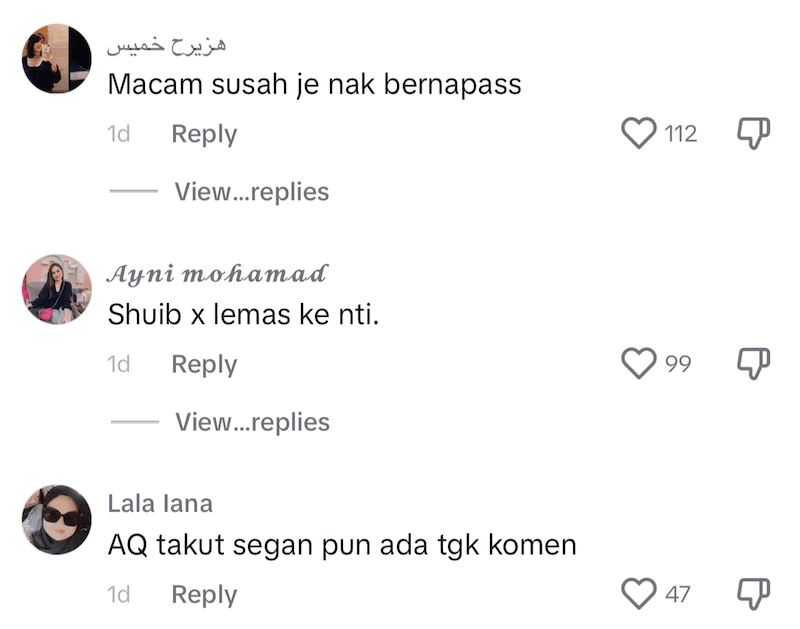
Task: Tap the heart icon on Ayni mohamad's comment
Action: click(x=638, y=364)
